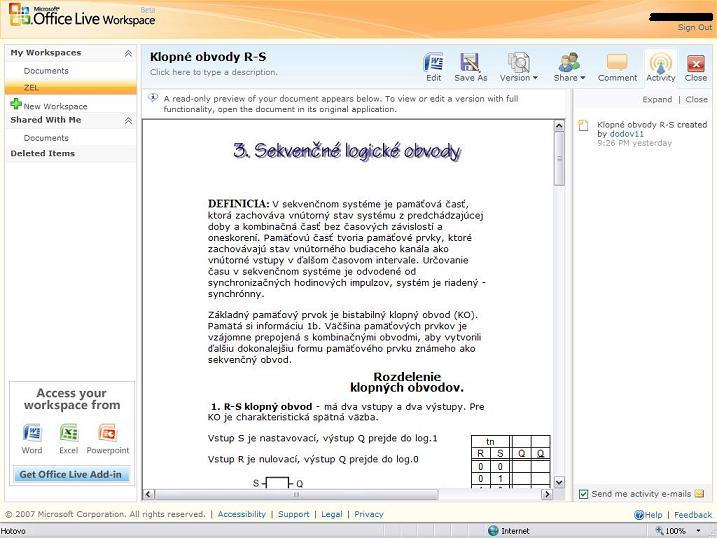Toggle the Activity panel icon
Screen dimensions: 717x538
pos(660,64)
